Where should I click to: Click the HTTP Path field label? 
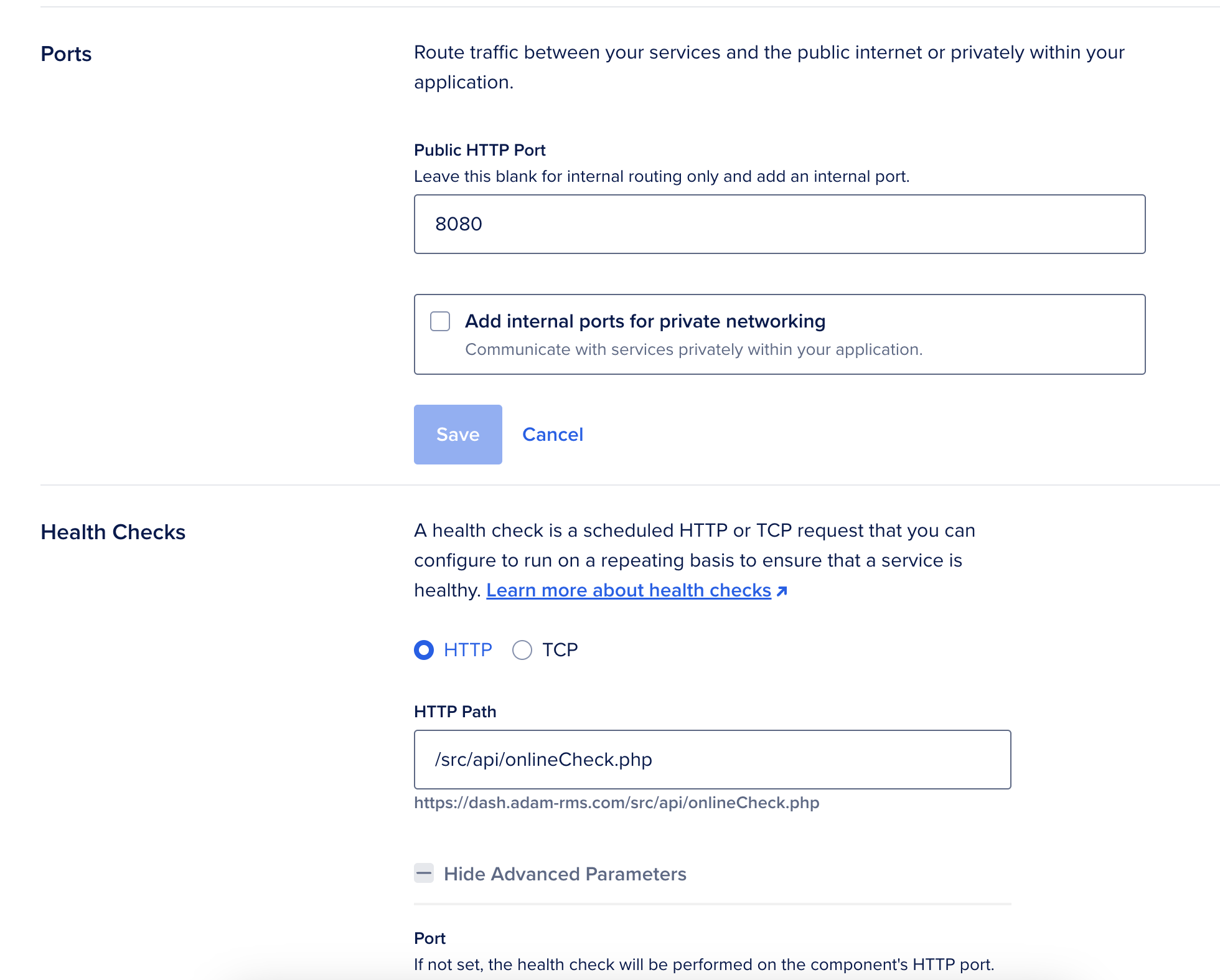(x=455, y=712)
